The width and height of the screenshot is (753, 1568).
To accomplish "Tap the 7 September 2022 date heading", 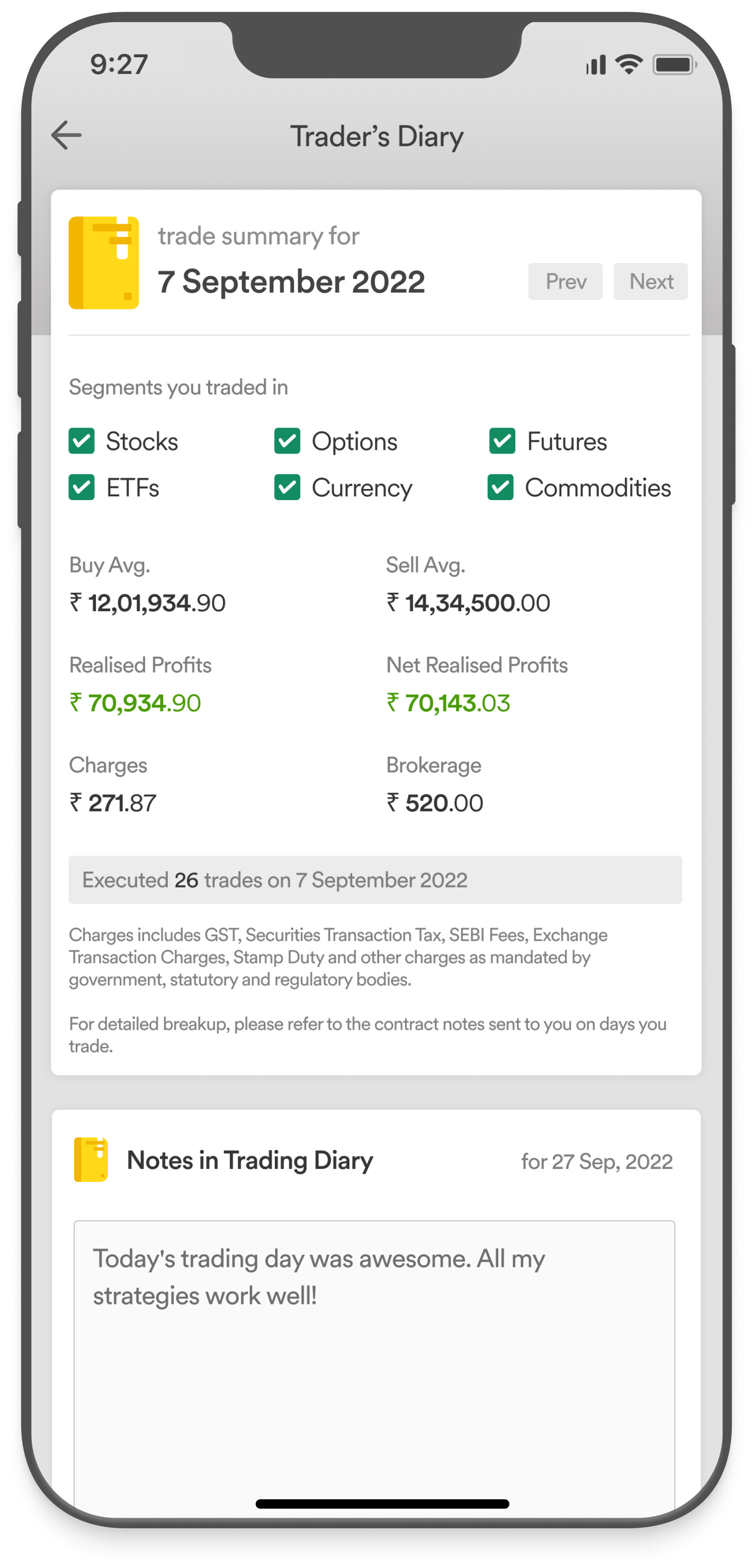I will [291, 282].
